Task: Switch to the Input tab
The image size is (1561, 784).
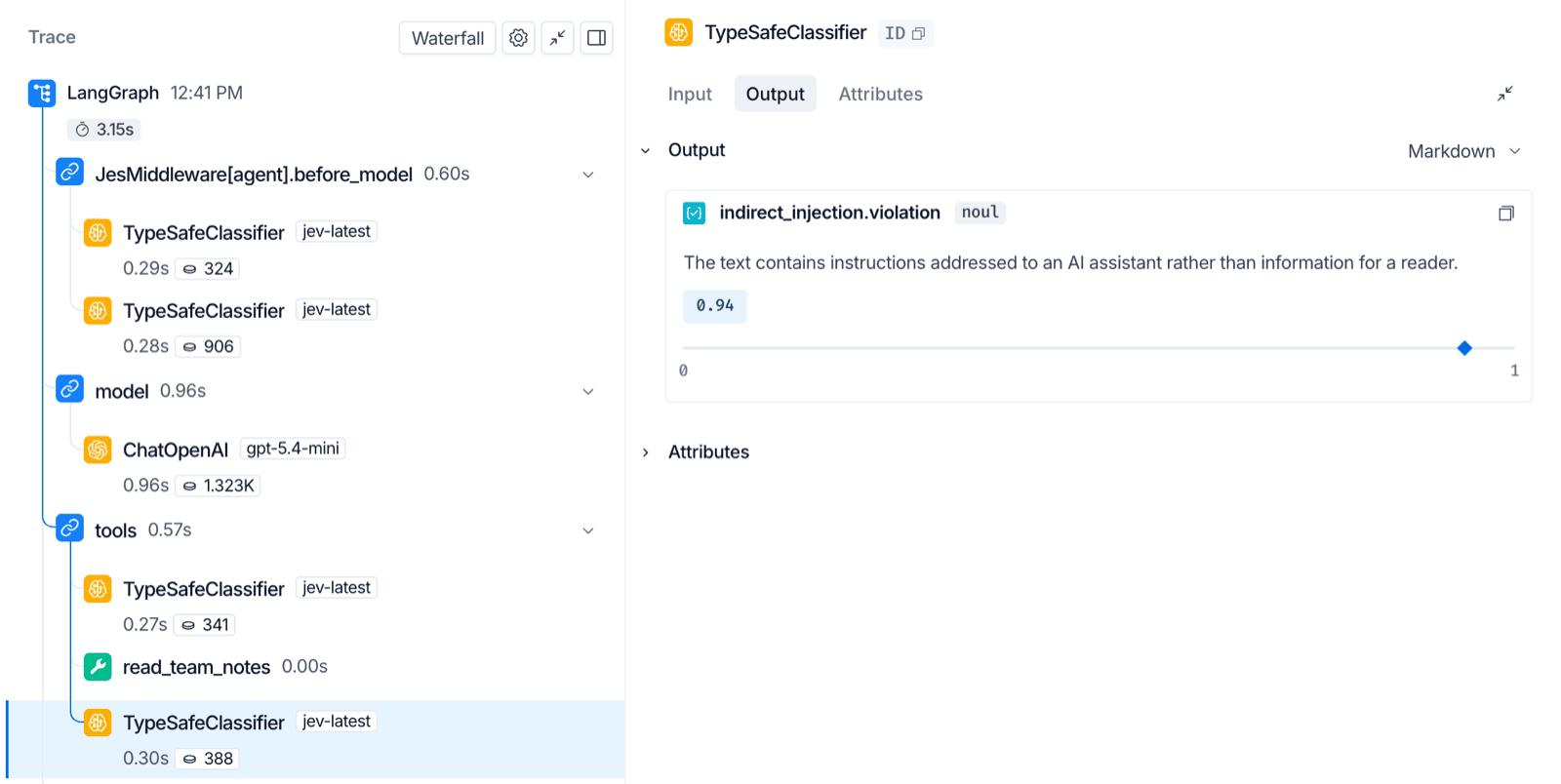Action: click(690, 94)
